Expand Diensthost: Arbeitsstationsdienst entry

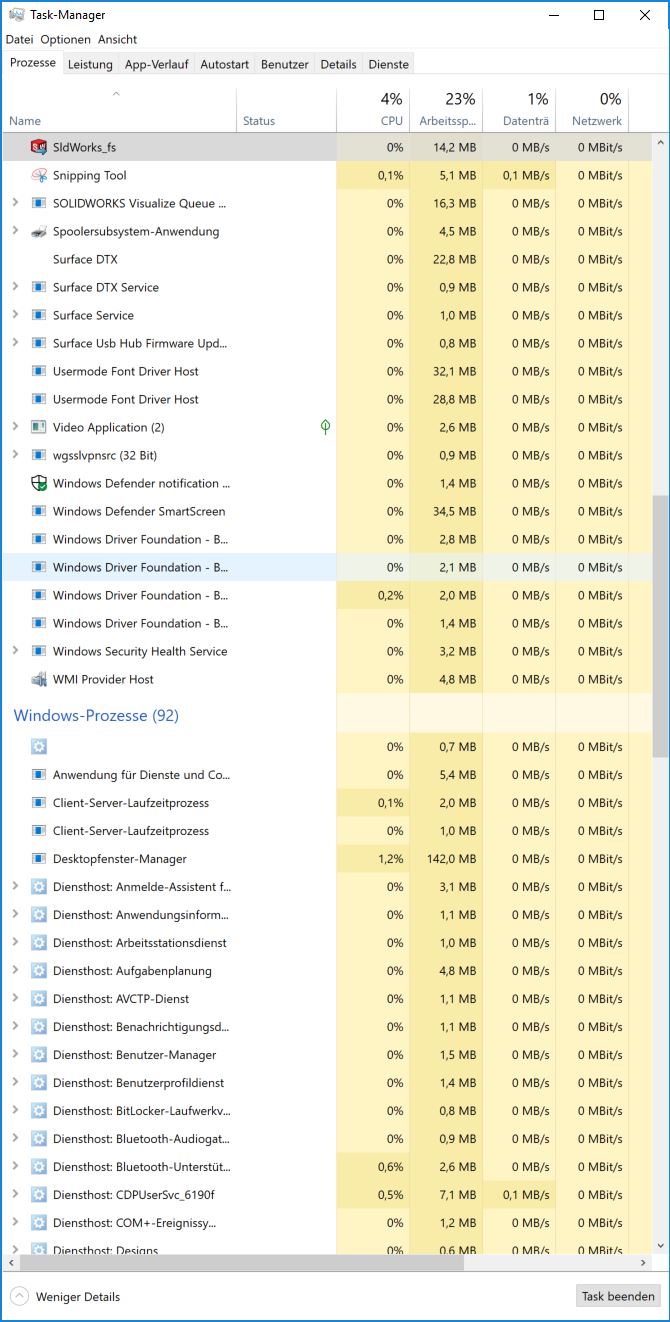(x=15, y=943)
